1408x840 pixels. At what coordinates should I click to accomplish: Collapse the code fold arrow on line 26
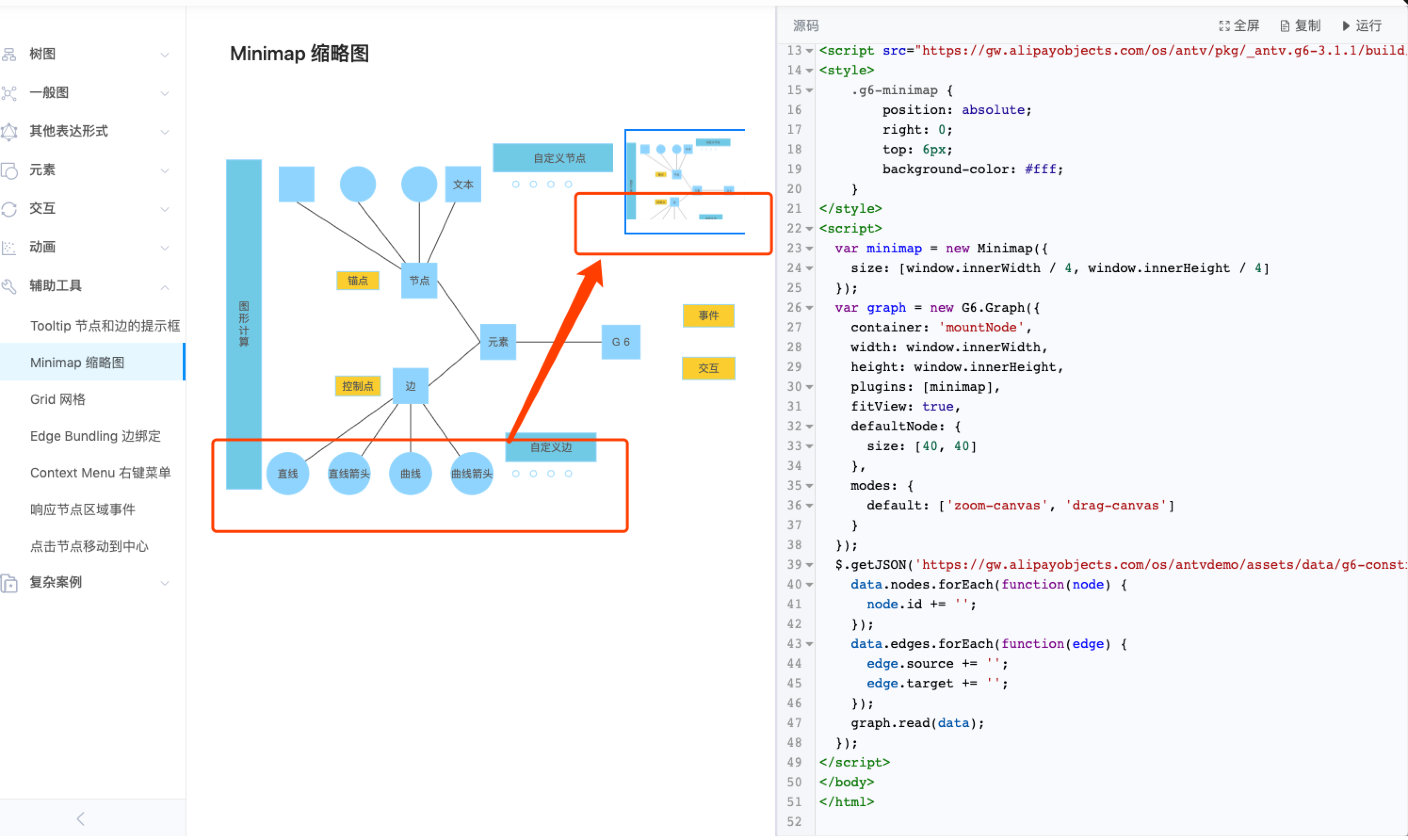809,307
